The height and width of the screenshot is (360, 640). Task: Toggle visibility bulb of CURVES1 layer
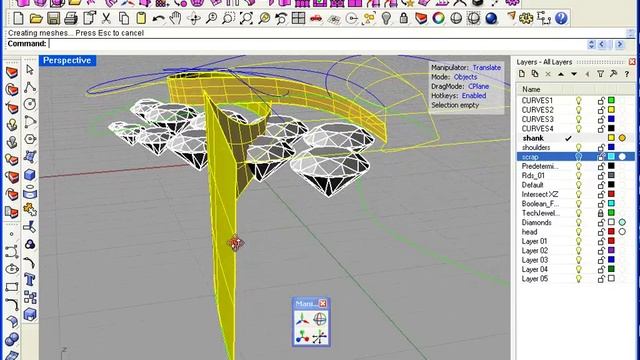tap(578, 100)
